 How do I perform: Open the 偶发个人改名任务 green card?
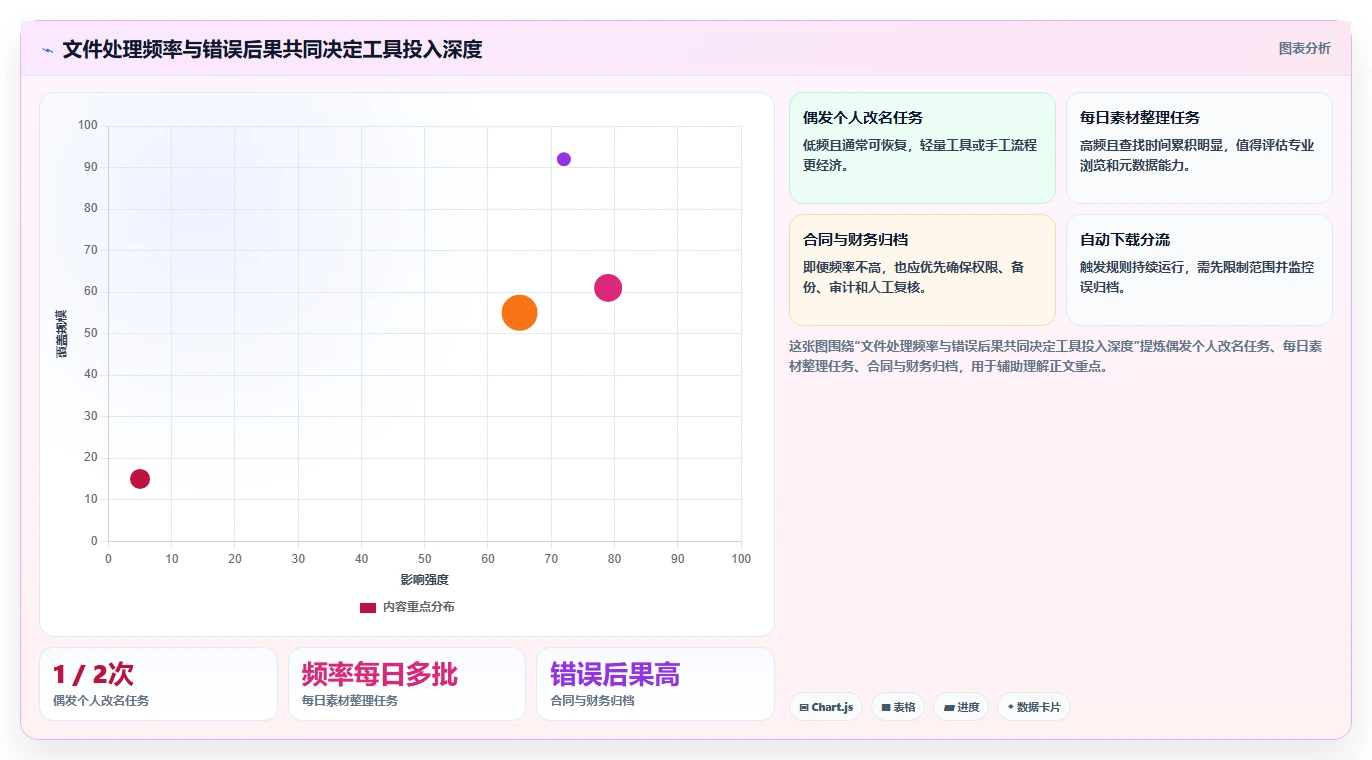(x=922, y=148)
